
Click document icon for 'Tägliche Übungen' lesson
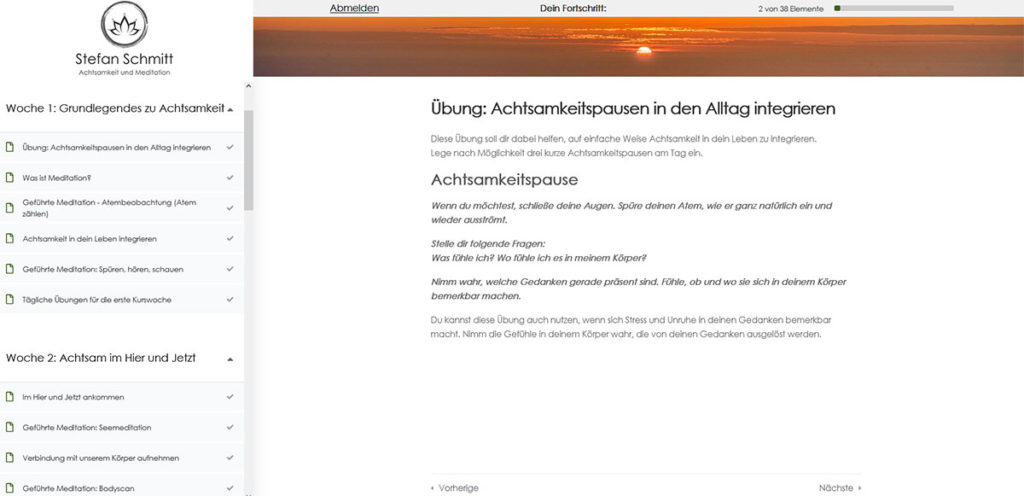[x=9, y=300]
